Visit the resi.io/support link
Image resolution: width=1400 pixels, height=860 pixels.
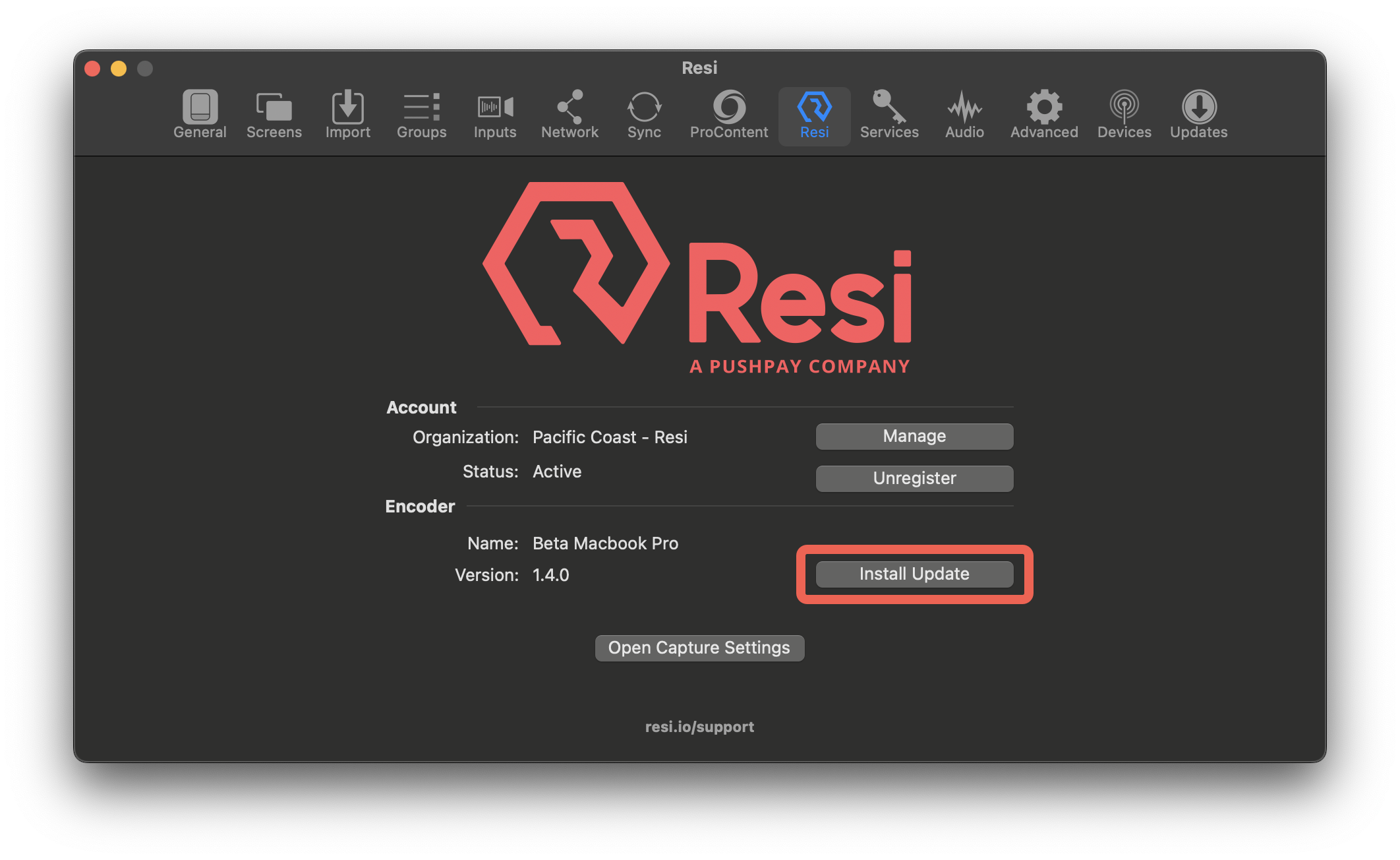(699, 726)
